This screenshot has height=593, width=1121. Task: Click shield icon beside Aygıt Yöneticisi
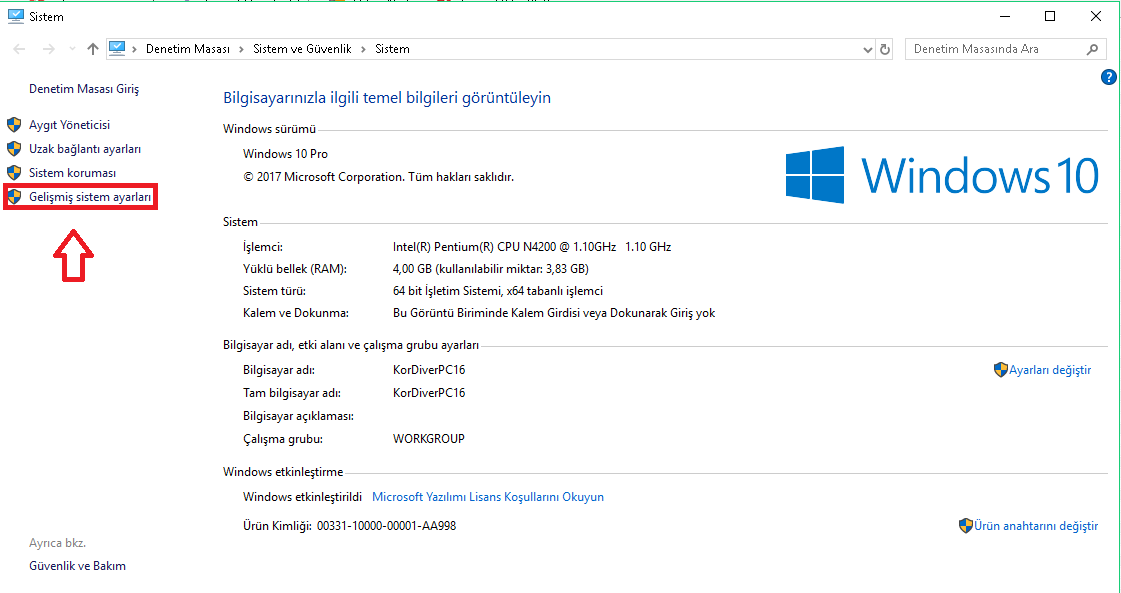pos(14,125)
